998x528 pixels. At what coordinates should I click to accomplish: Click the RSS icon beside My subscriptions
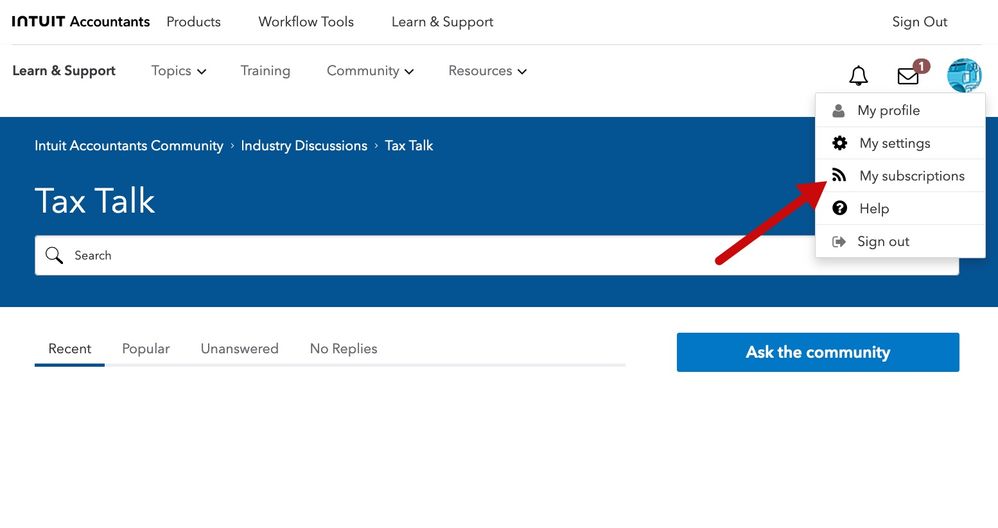point(839,175)
